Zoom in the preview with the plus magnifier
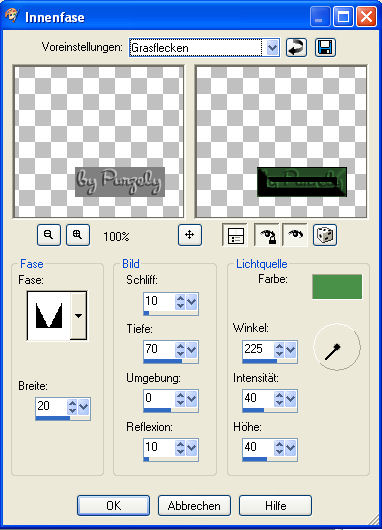382x530 pixels. (78, 235)
